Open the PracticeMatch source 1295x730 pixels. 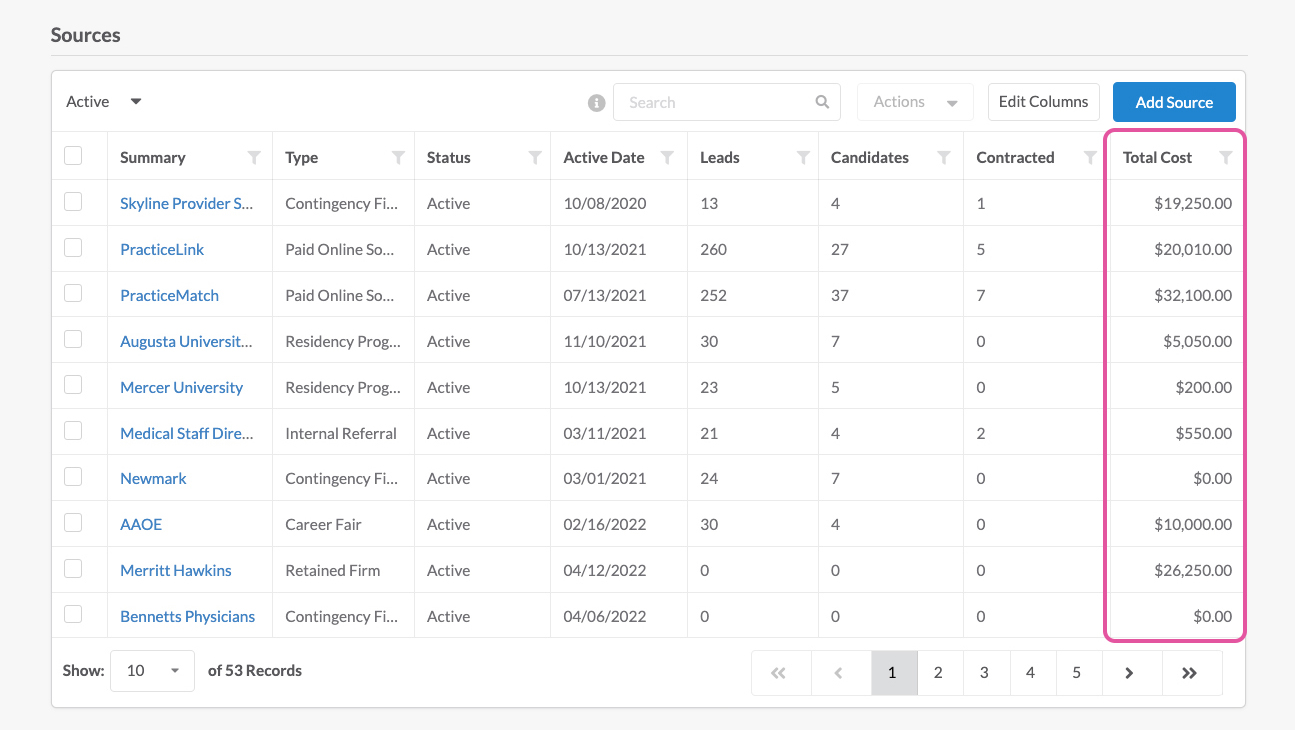[169, 295]
